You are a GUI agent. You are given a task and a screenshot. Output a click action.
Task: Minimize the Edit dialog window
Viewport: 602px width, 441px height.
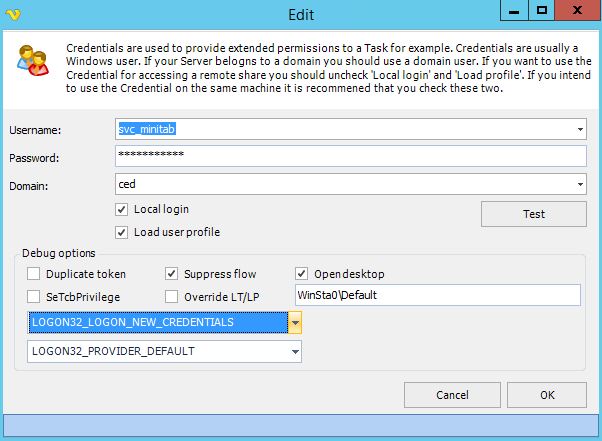(x=515, y=11)
